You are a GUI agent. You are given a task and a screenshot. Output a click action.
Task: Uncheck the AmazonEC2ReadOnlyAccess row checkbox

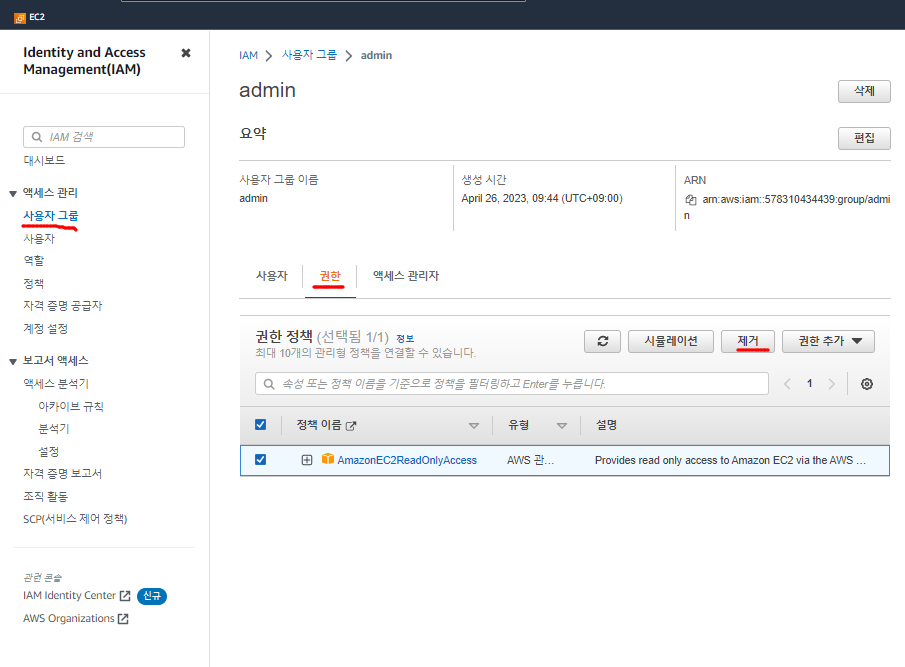(x=260, y=459)
